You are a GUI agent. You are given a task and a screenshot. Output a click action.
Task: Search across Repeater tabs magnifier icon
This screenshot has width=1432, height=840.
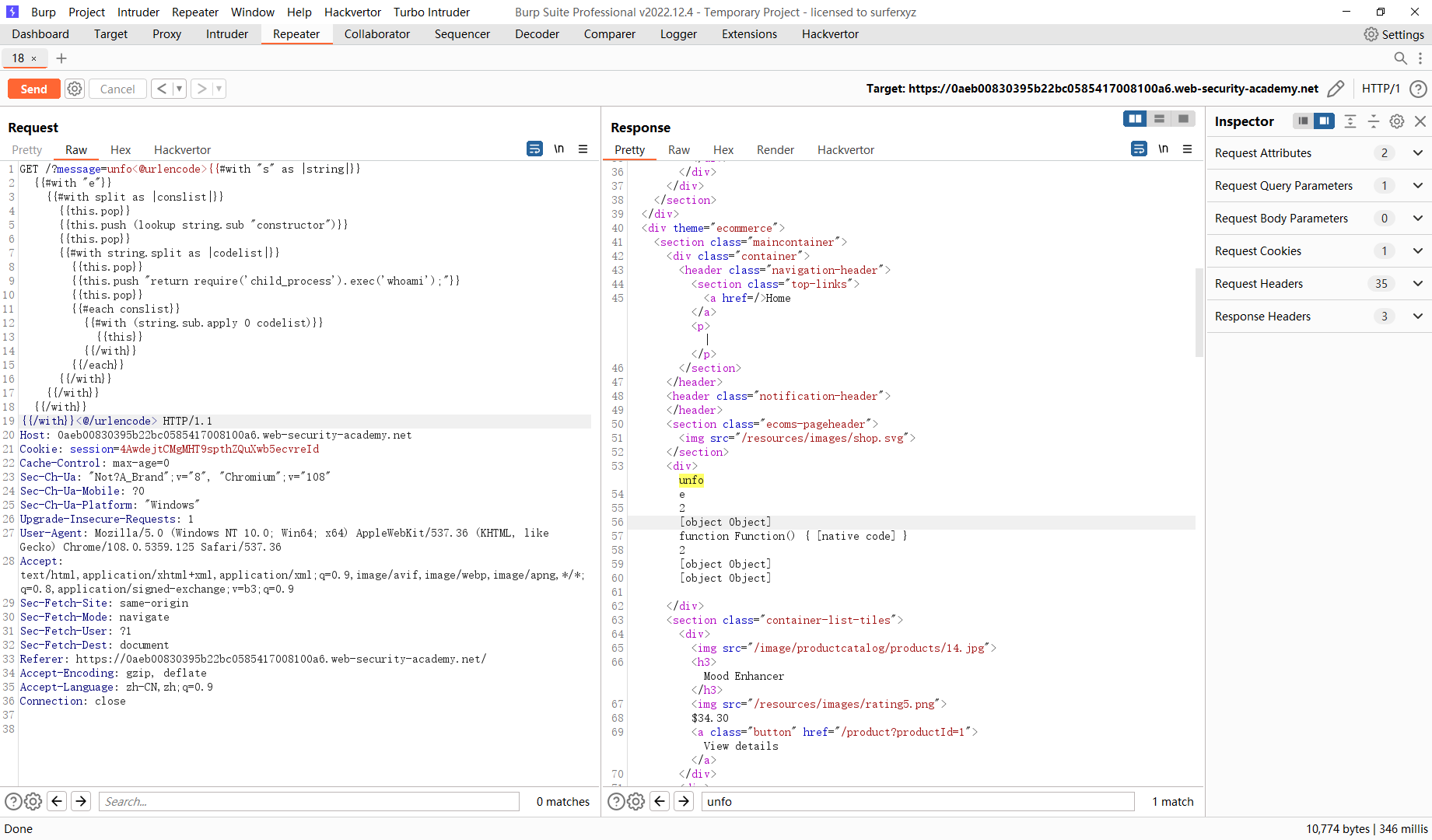pos(1400,58)
